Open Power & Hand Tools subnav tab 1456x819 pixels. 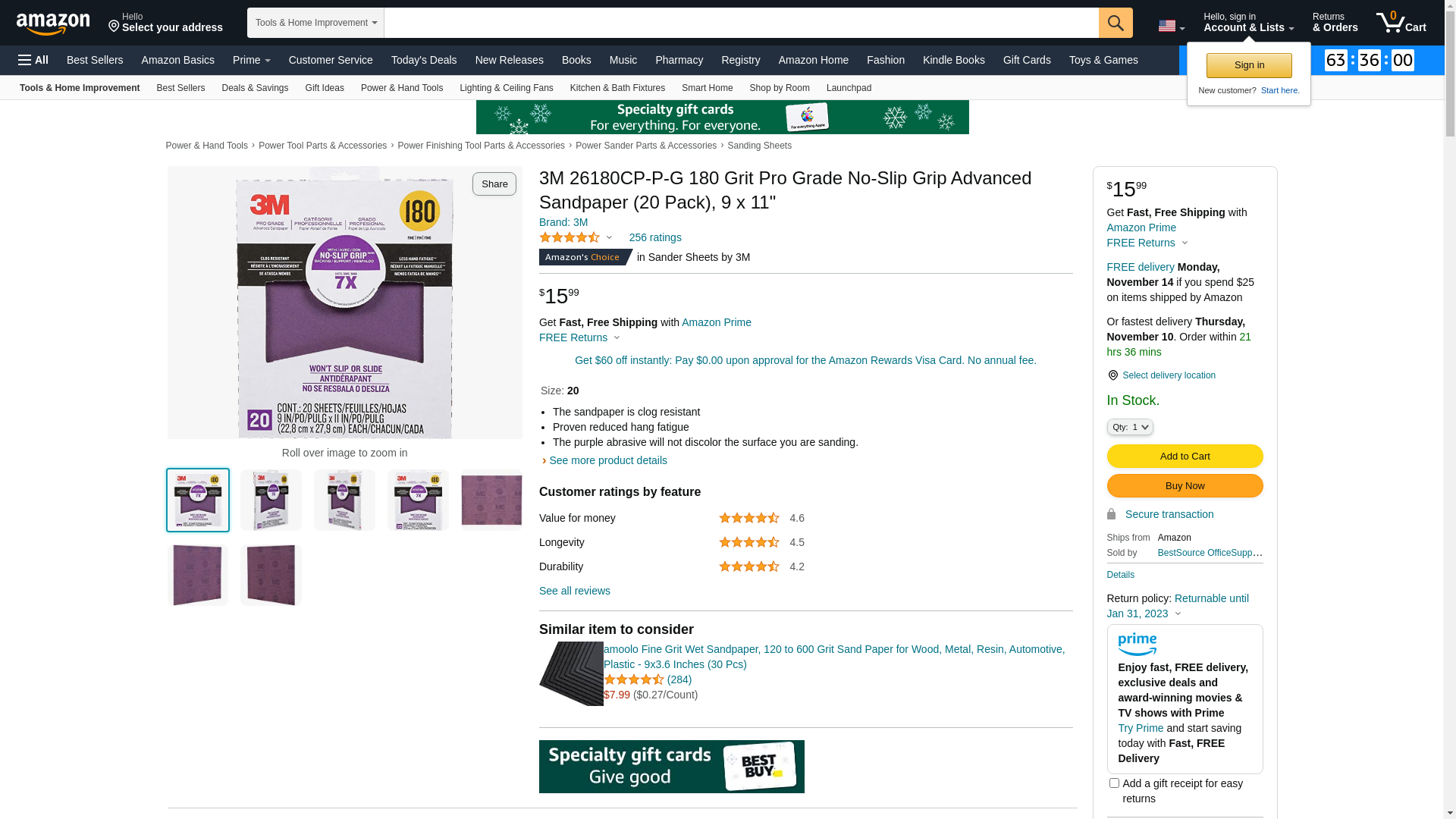[401, 88]
